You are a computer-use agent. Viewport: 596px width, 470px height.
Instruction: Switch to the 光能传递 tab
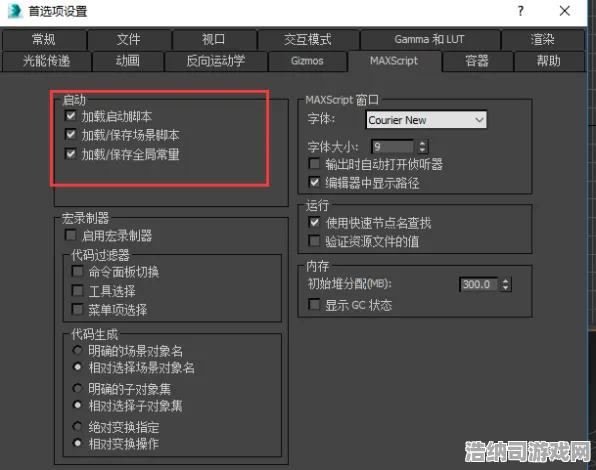pyautogui.click(x=46, y=61)
